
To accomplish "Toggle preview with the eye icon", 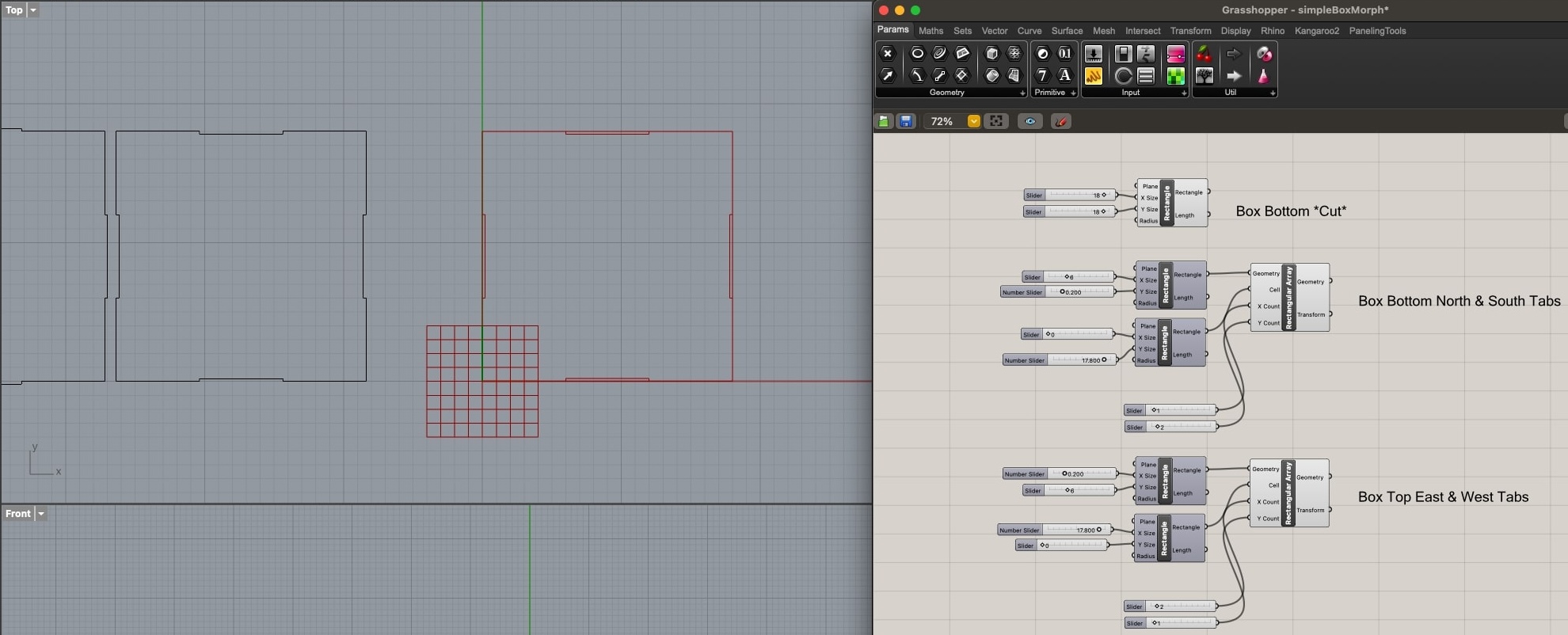I will 1030,121.
